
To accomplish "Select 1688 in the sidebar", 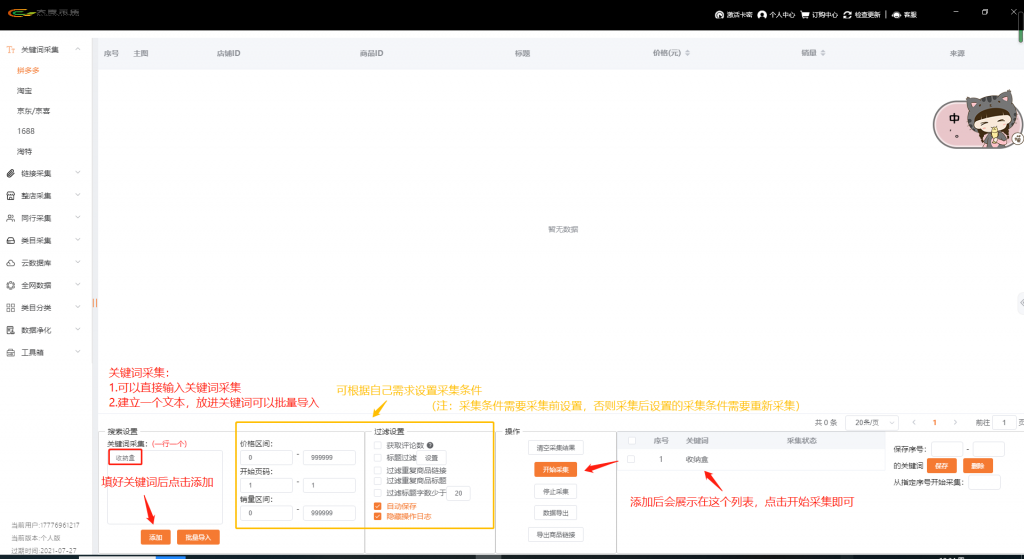I will pos(26,131).
